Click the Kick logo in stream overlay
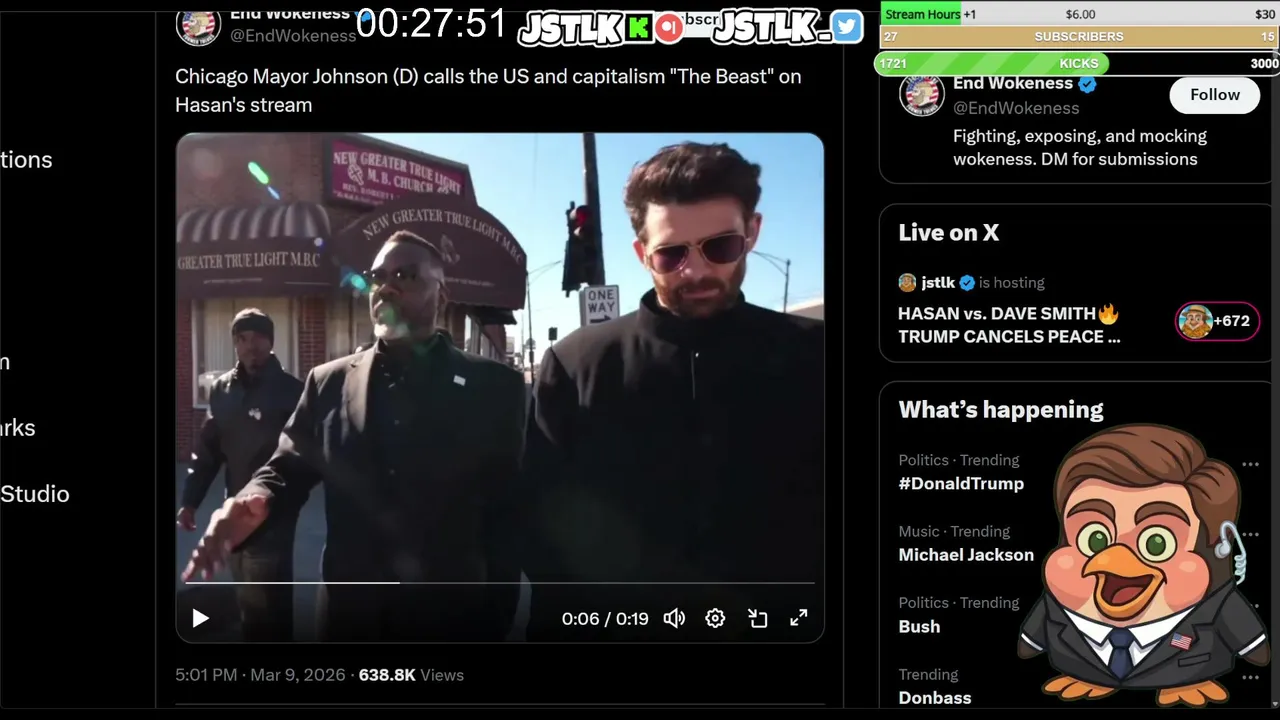This screenshot has width=1280, height=720. [x=638, y=28]
